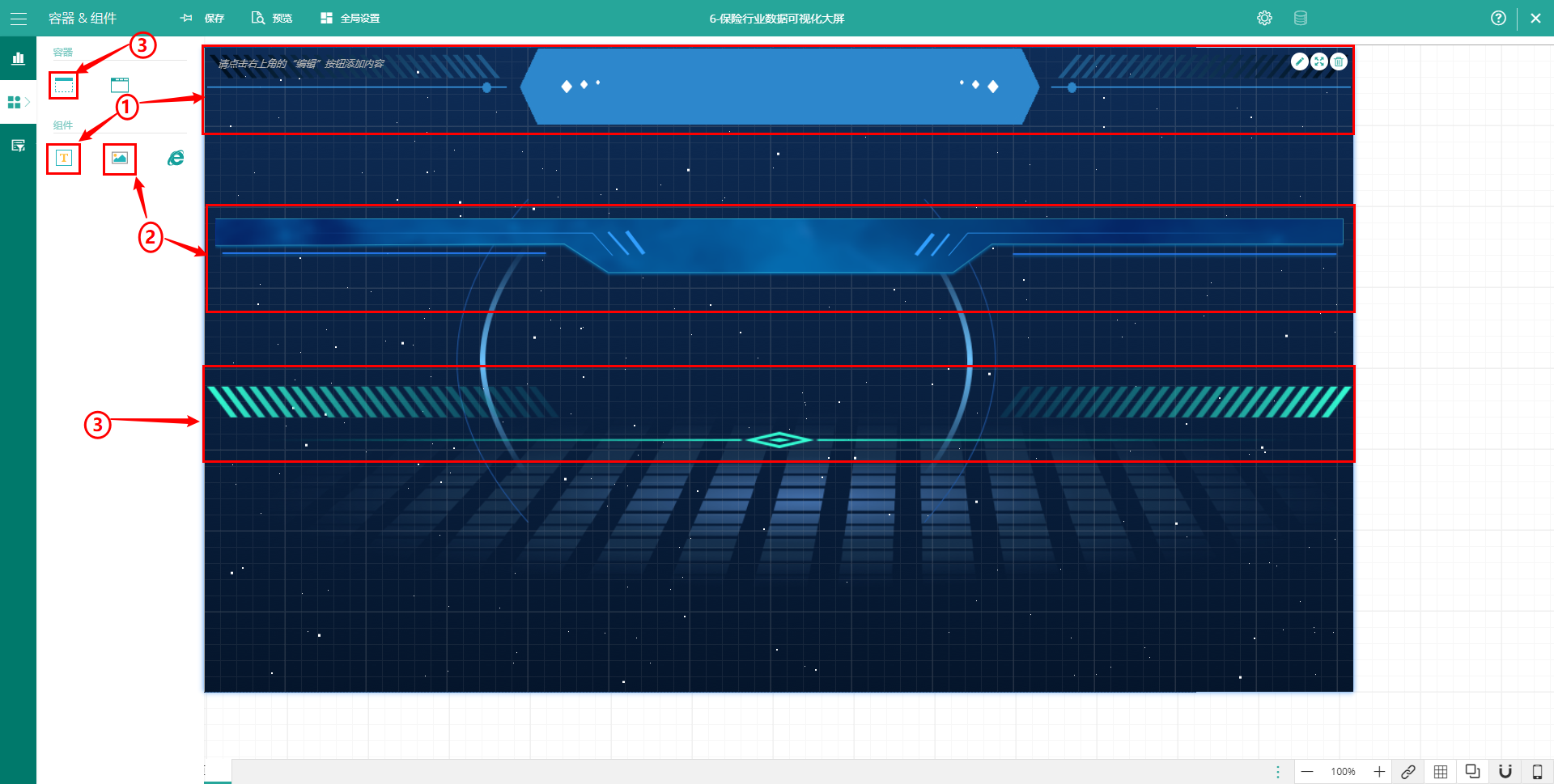Select the dashed-border container icon
This screenshot has width=1554, height=784.
pos(64,85)
